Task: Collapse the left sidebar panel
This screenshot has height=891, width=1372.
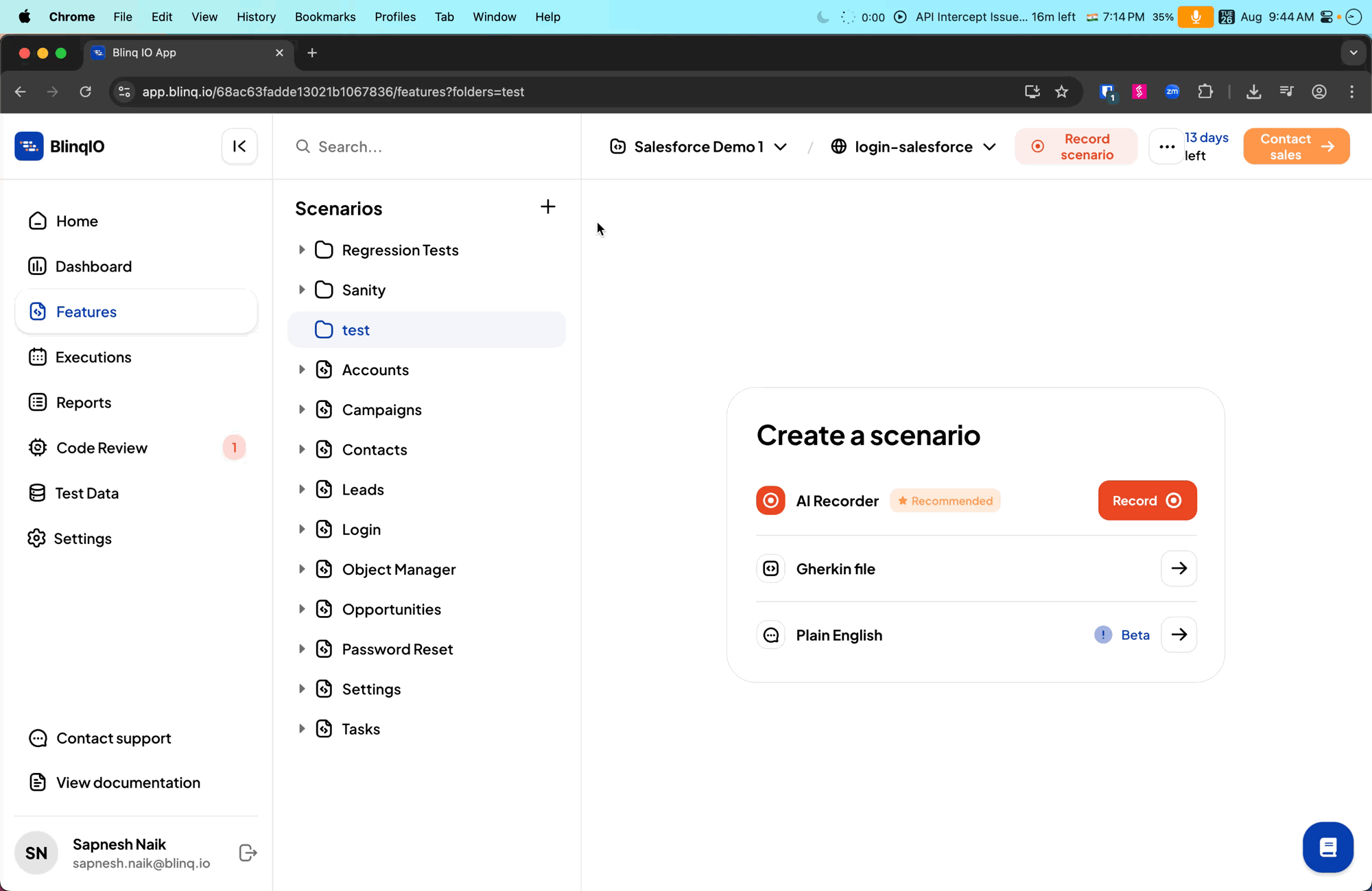Action: 239,146
